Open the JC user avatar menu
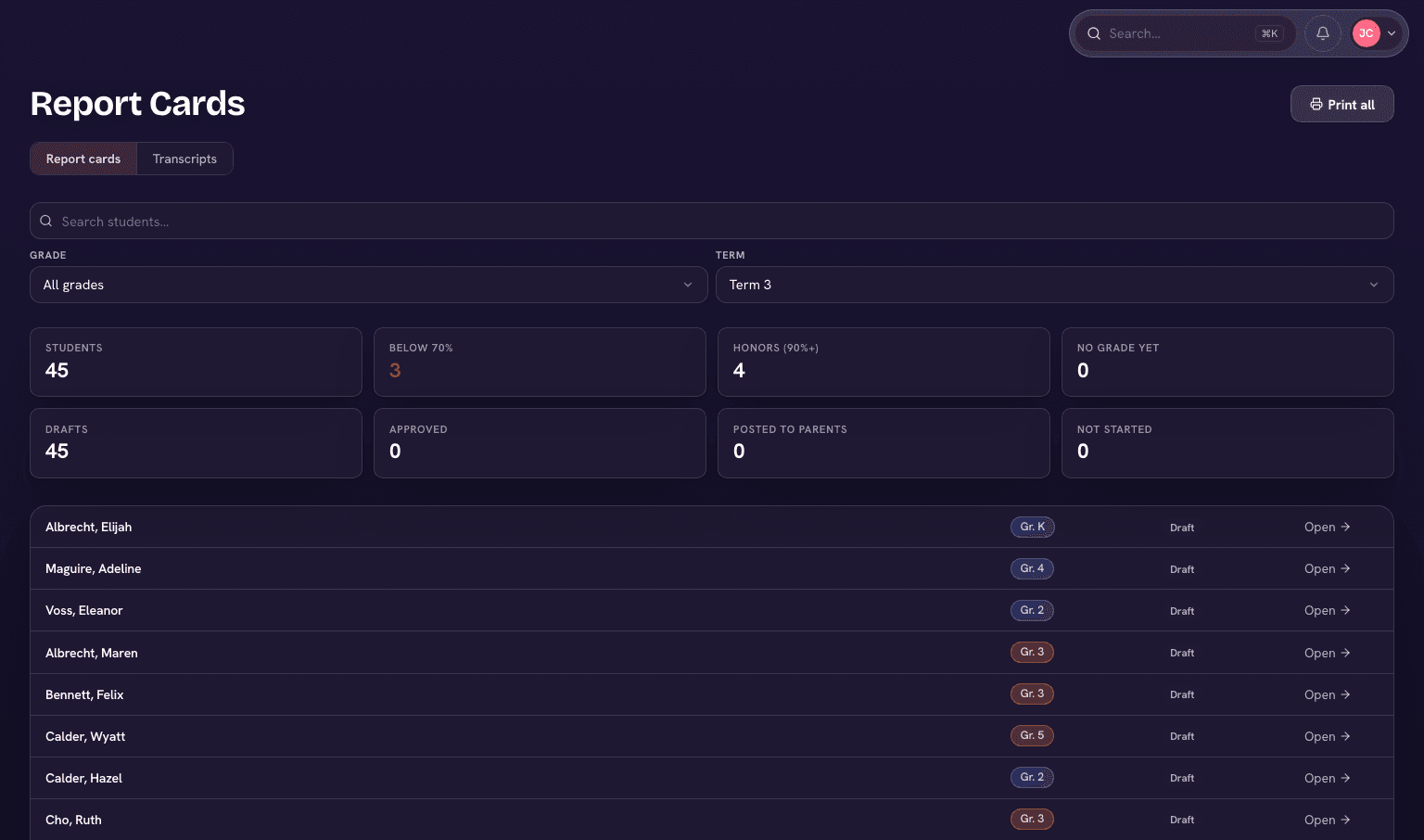The height and width of the screenshot is (840, 1424). [x=1366, y=33]
